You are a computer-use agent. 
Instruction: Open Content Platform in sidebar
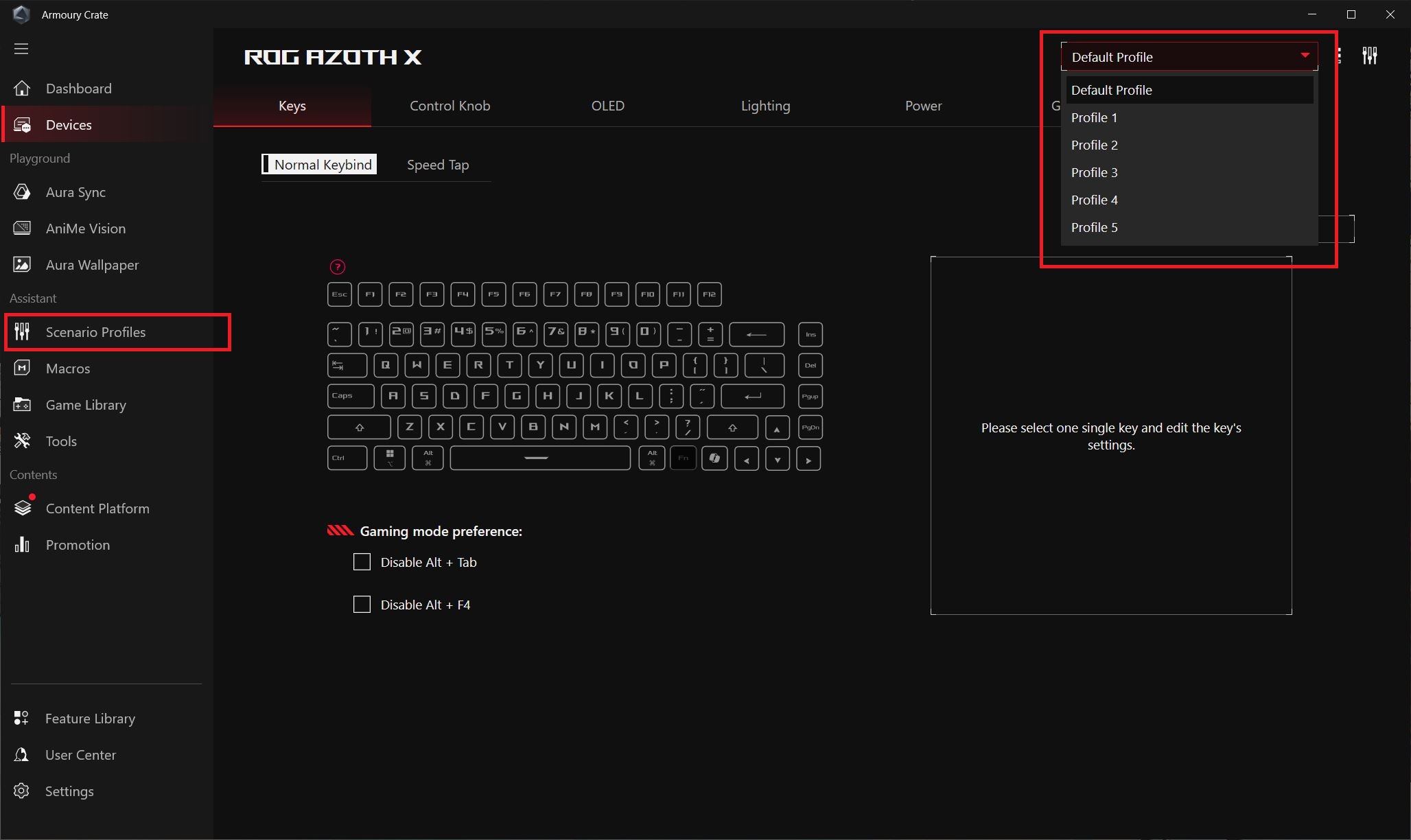click(106, 509)
